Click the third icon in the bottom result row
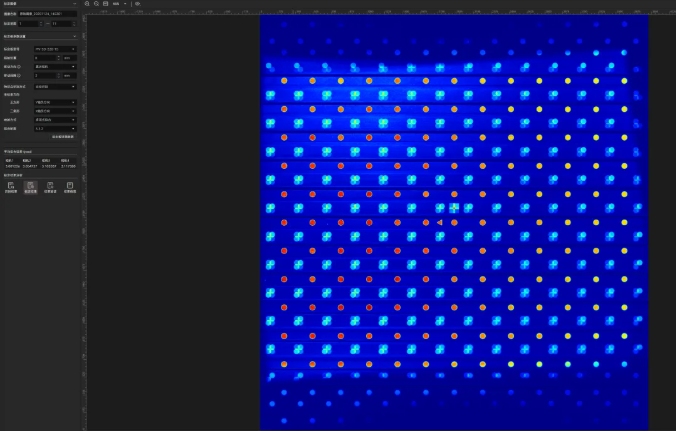The height and width of the screenshot is (431, 676). pos(50,186)
